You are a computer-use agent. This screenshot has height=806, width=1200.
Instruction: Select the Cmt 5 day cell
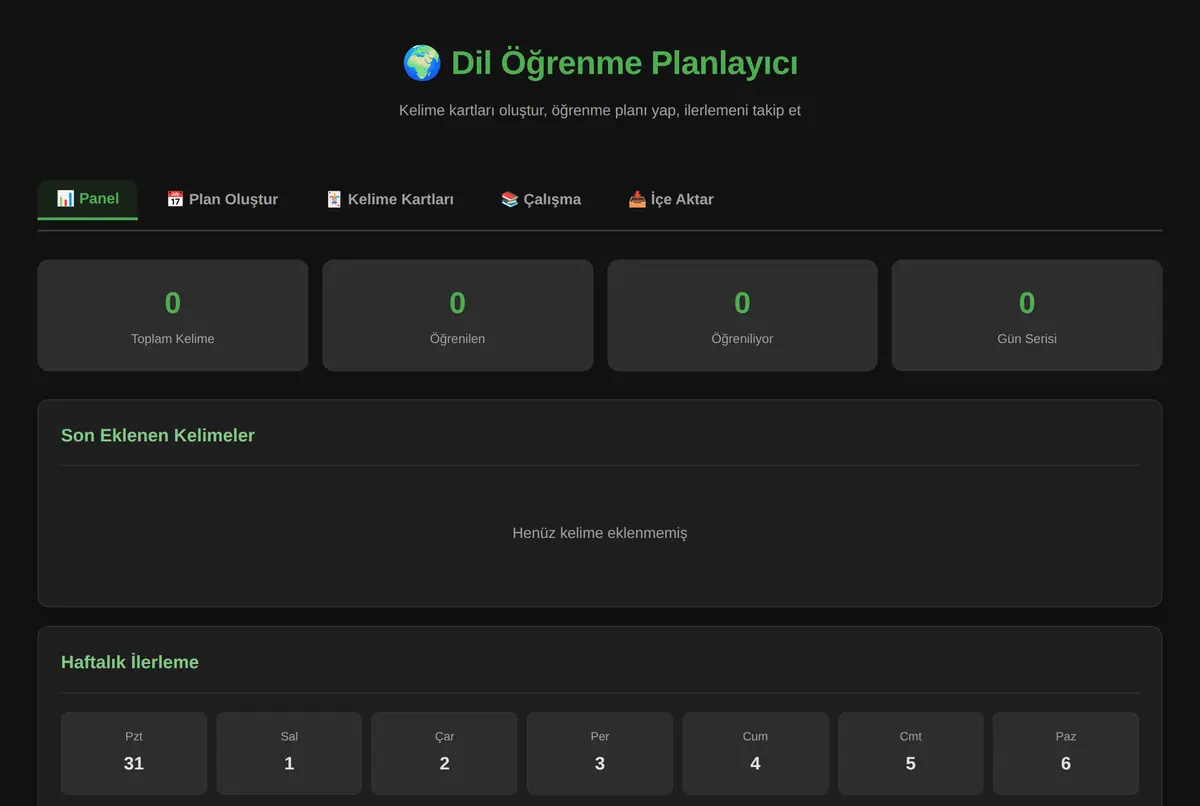click(910, 753)
